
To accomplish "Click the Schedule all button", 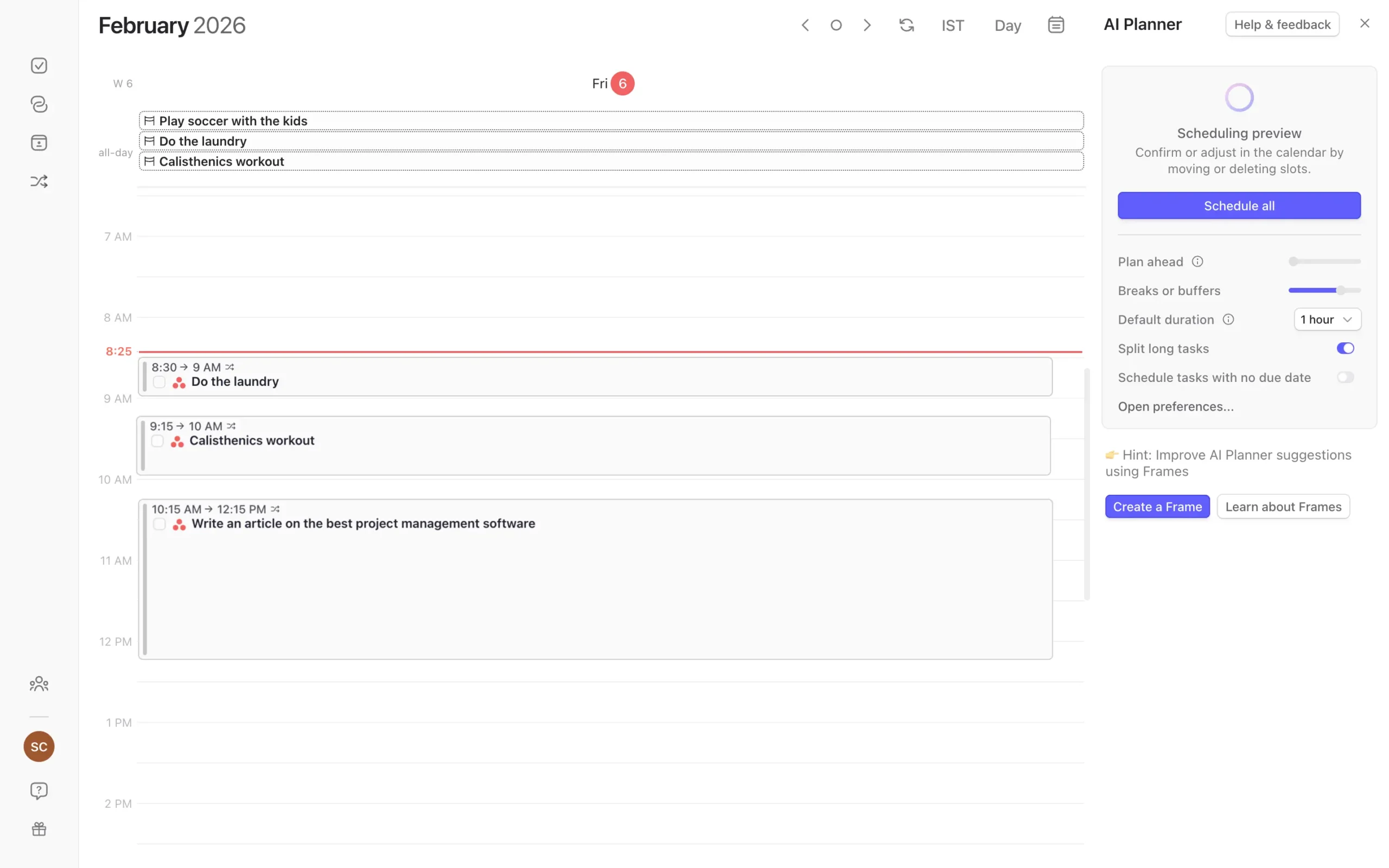I will 1239,205.
